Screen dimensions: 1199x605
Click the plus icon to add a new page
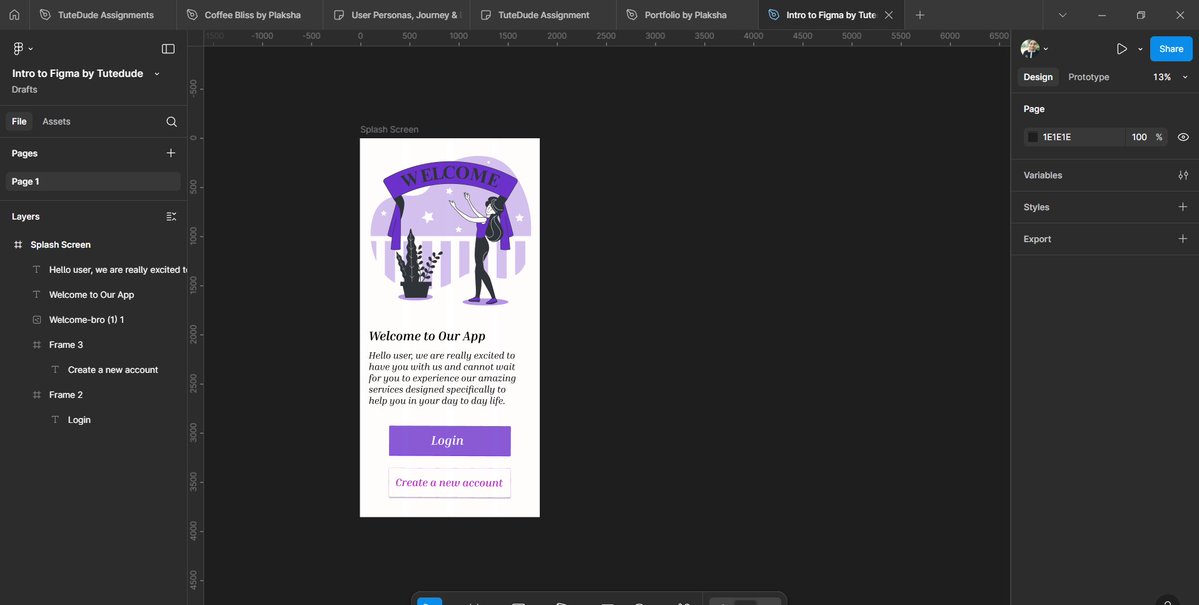(x=170, y=152)
